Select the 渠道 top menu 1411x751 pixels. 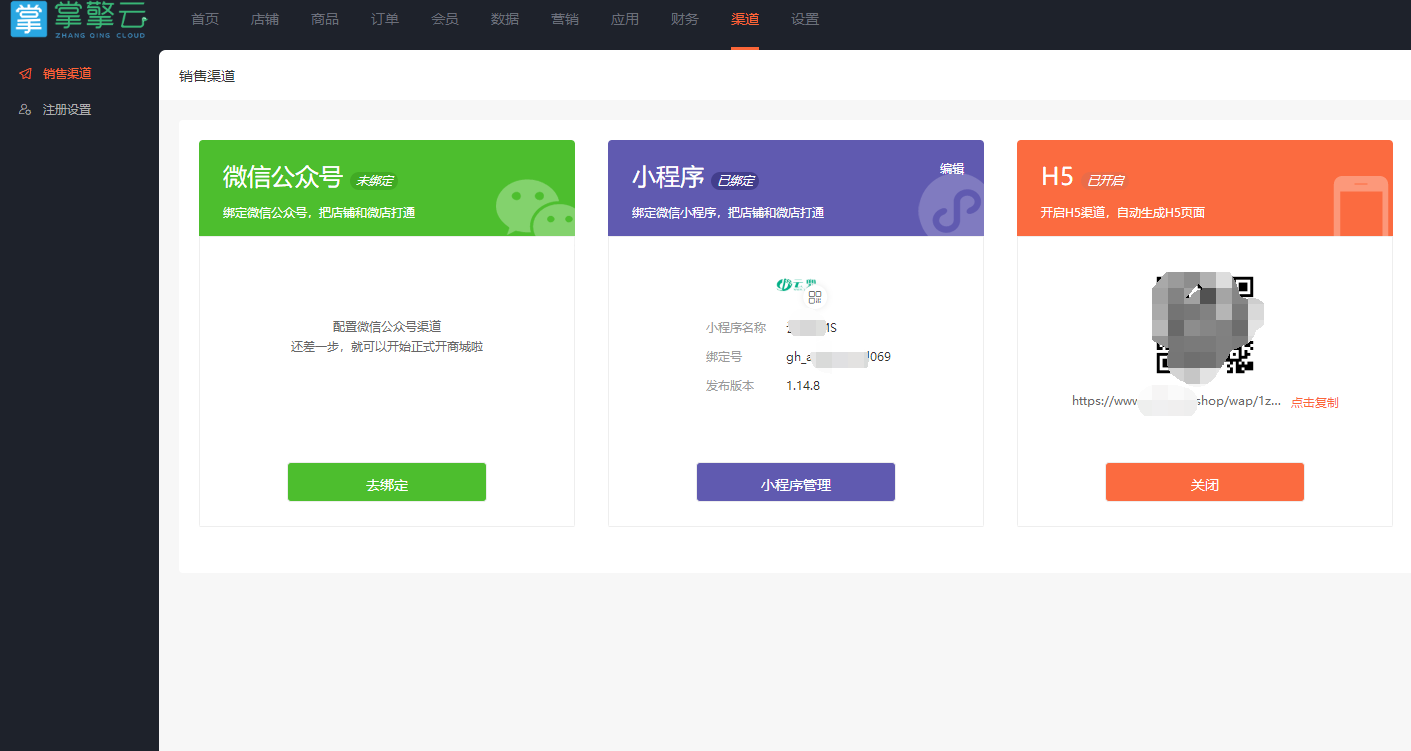pyautogui.click(x=745, y=19)
